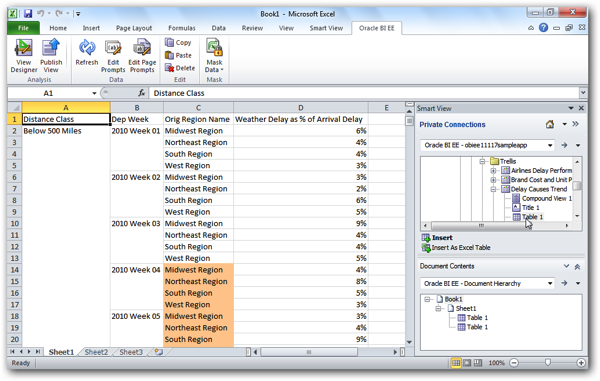Screen dimensions: 600x381
Task: Open the Formulas tab
Action: click(182, 28)
